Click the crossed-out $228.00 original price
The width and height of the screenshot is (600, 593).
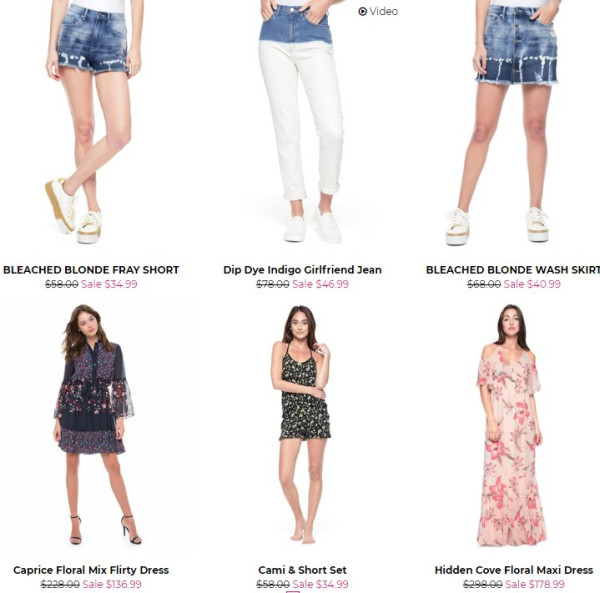(x=60, y=584)
